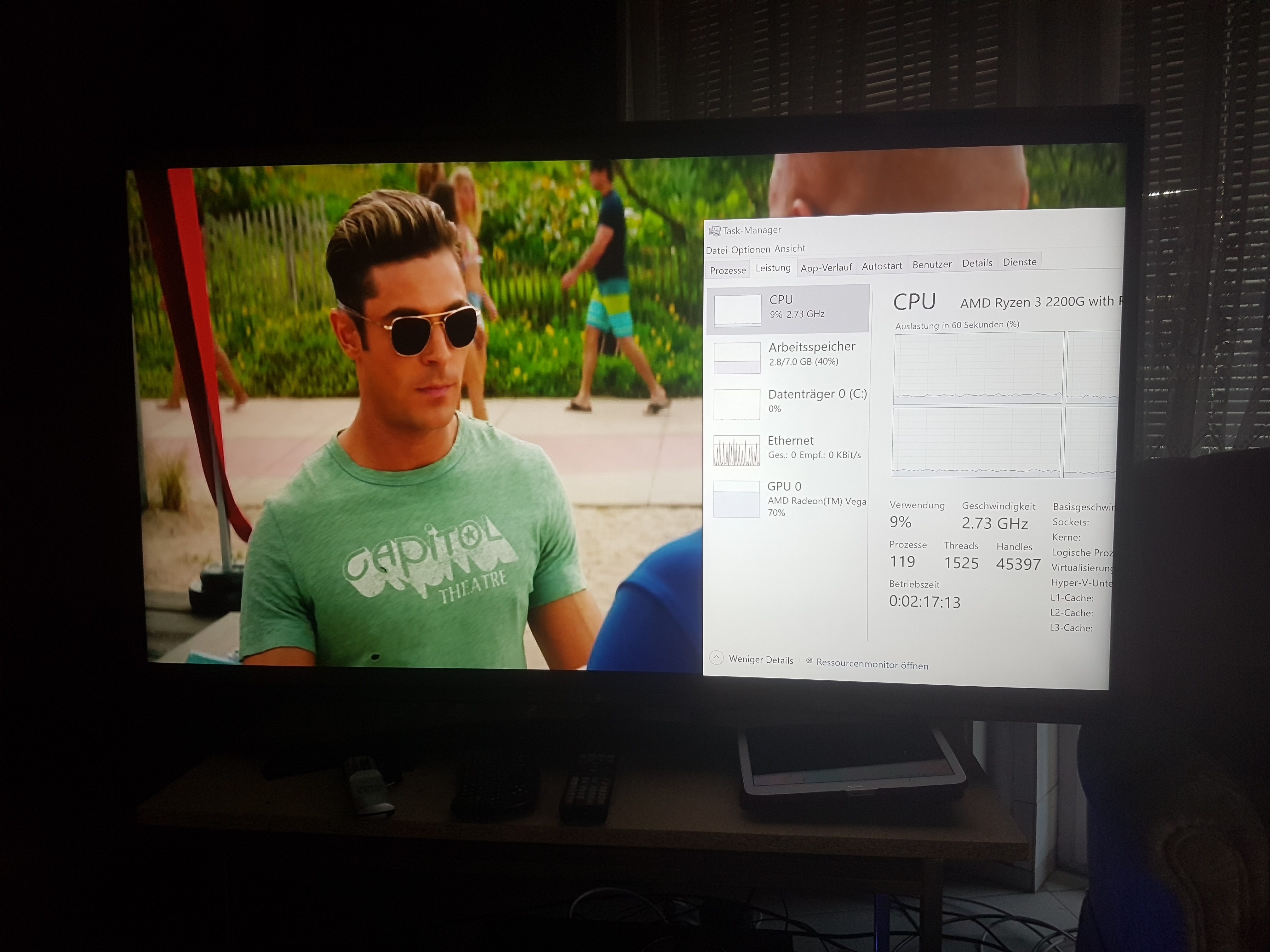Click the L3-Cache: label
The image size is (1270, 952).
[1071, 628]
